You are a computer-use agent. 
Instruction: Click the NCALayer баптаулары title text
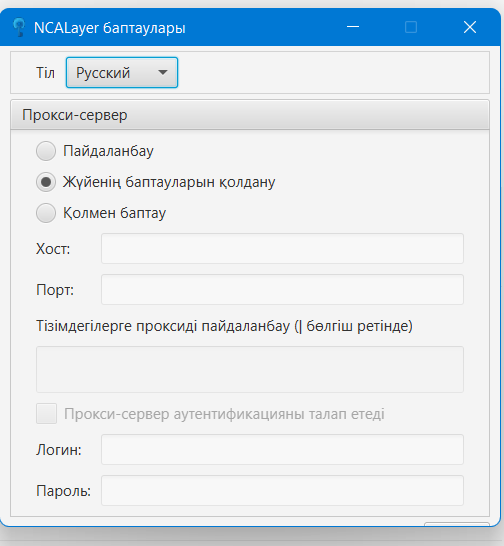tap(110, 28)
